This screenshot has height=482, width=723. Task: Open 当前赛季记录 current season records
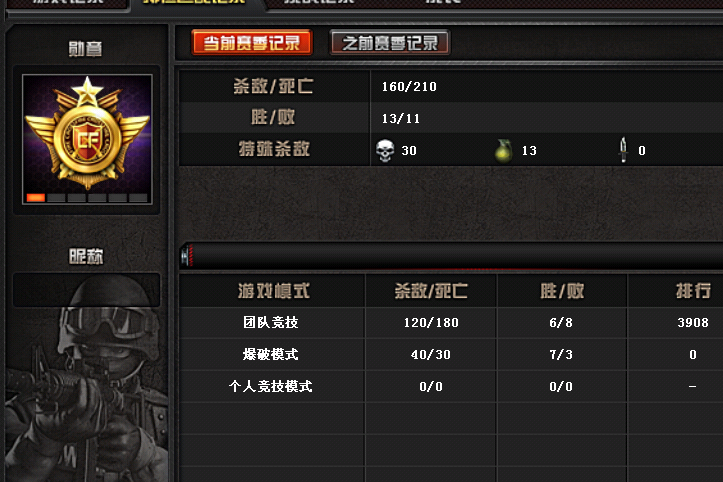point(252,43)
